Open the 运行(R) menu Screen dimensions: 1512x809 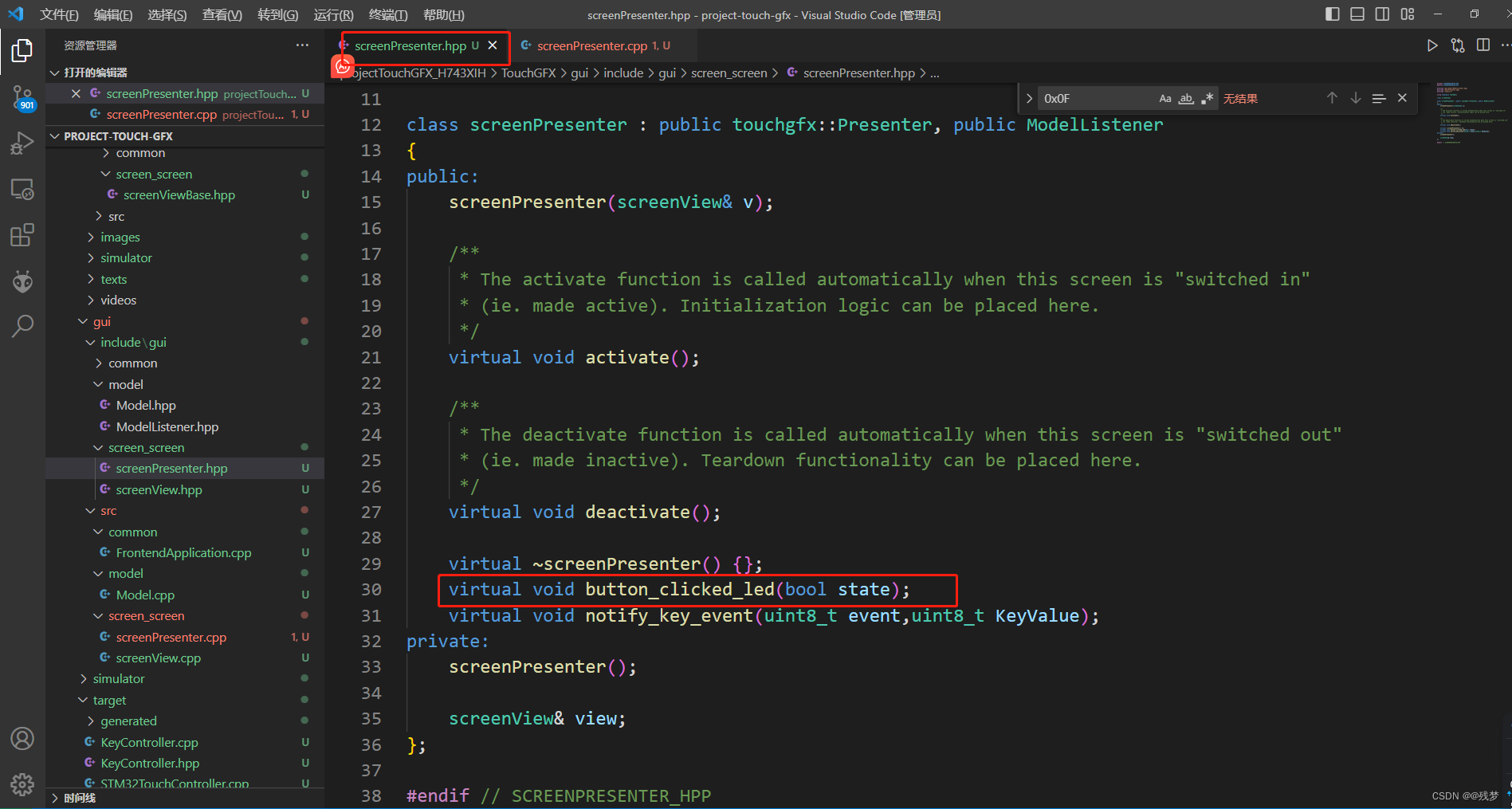click(334, 14)
